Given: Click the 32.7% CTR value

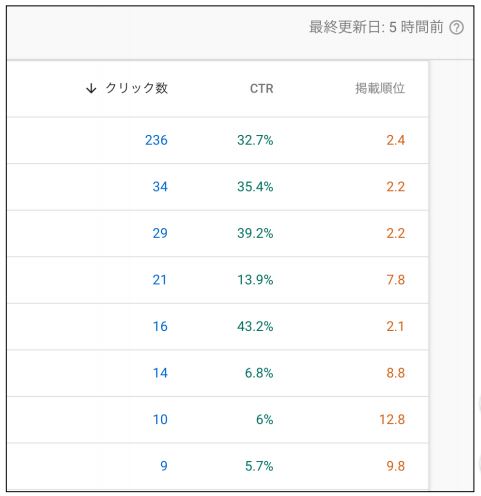Looking at the screenshot, I should coord(255,140).
